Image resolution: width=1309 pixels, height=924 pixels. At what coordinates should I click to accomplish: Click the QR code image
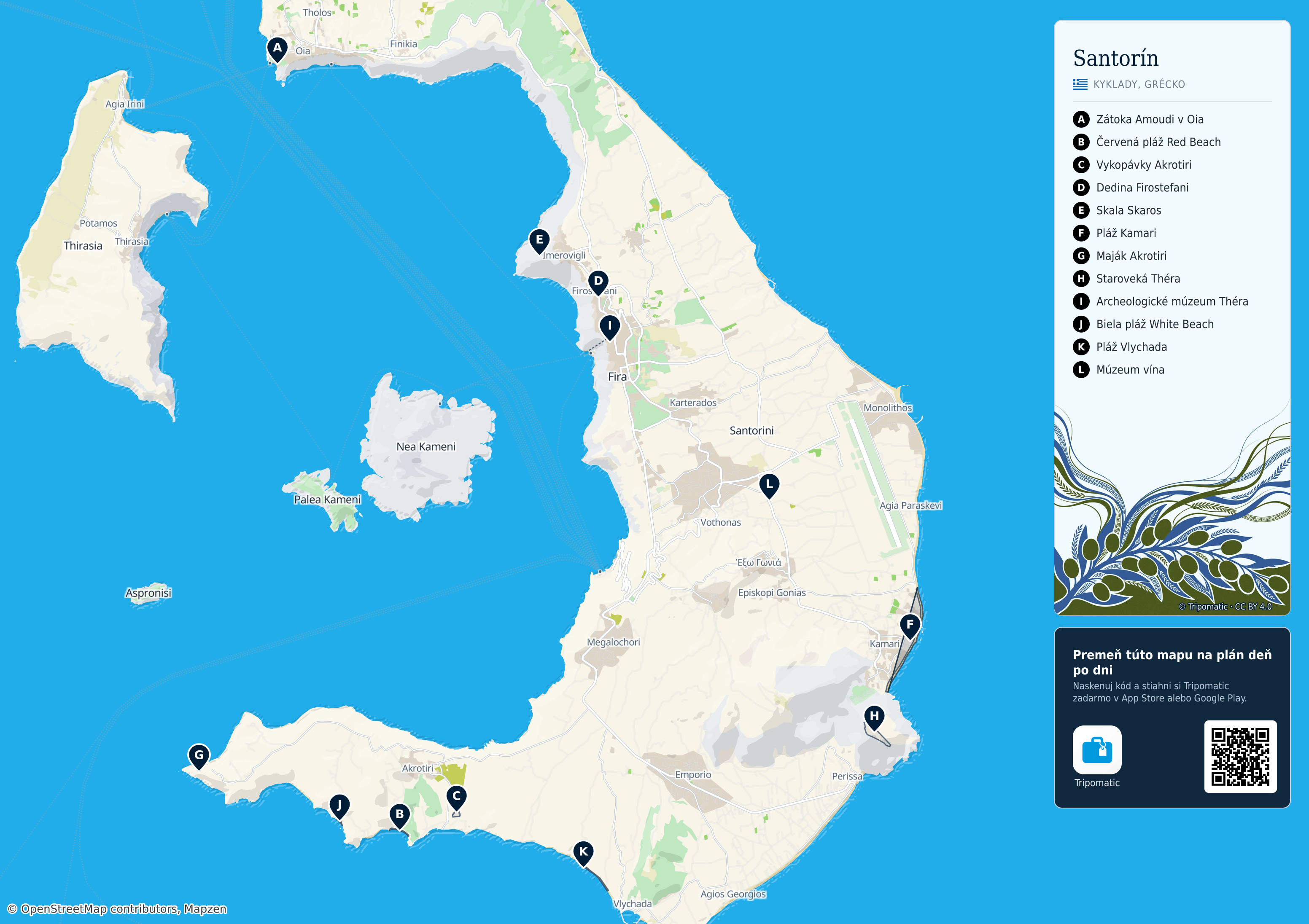1240,756
